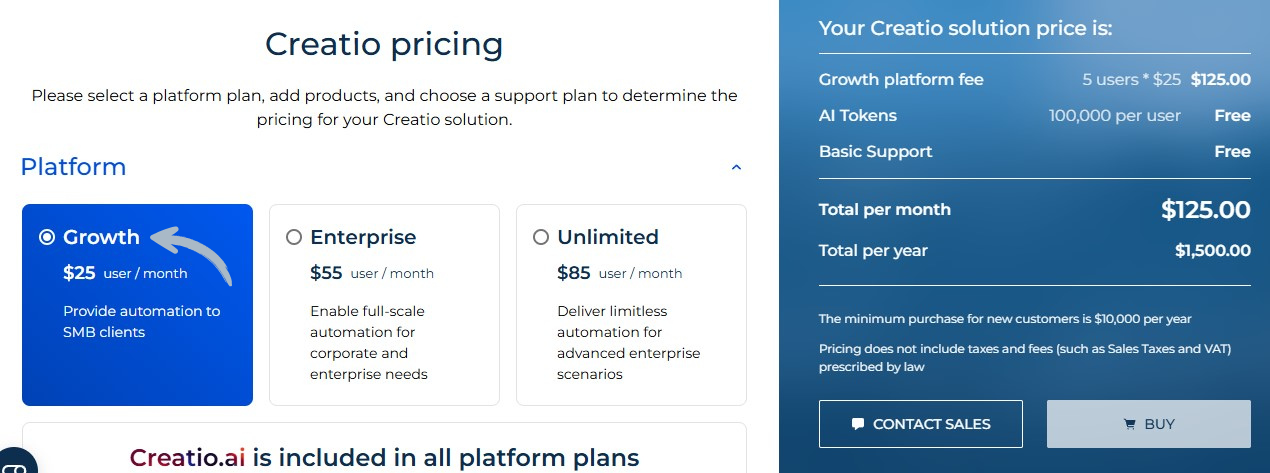Pick the Unlimited plan radio button
Viewport: 1270px width, 473px height.
[x=541, y=237]
